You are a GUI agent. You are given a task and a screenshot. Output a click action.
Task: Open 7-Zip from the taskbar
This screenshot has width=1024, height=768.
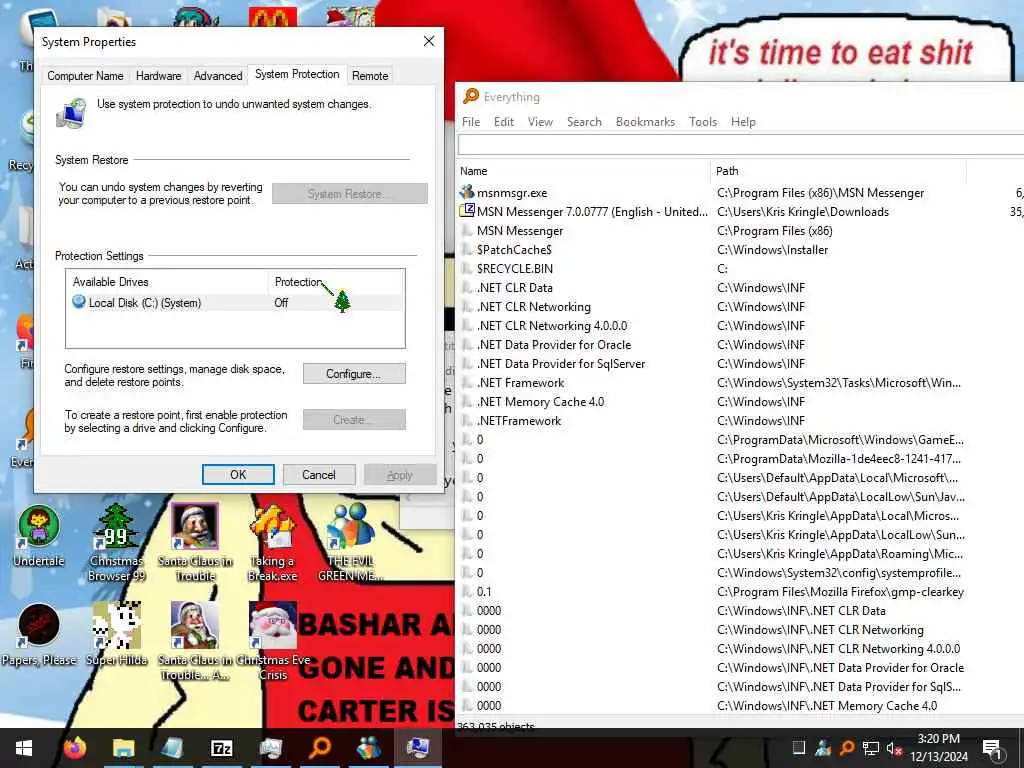click(x=221, y=748)
